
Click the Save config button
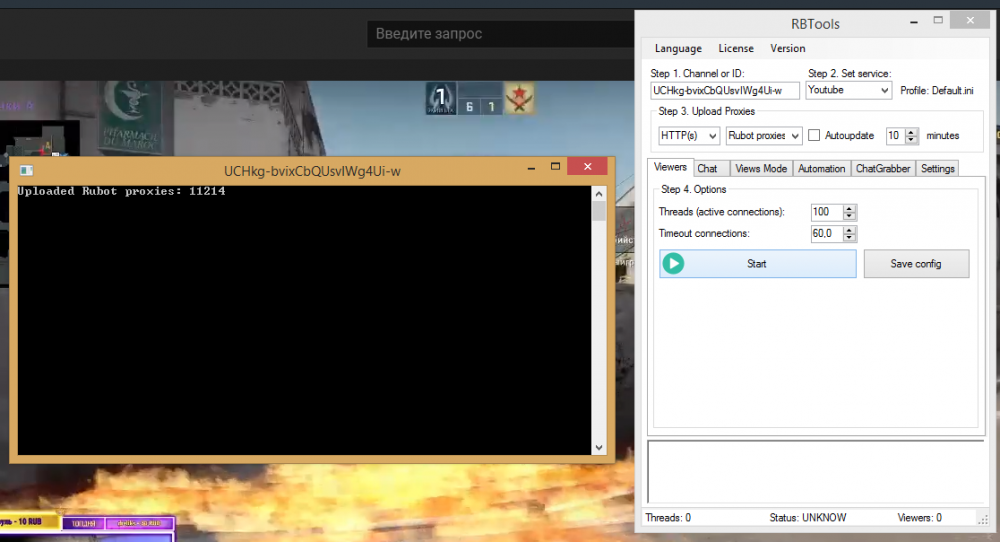point(915,264)
